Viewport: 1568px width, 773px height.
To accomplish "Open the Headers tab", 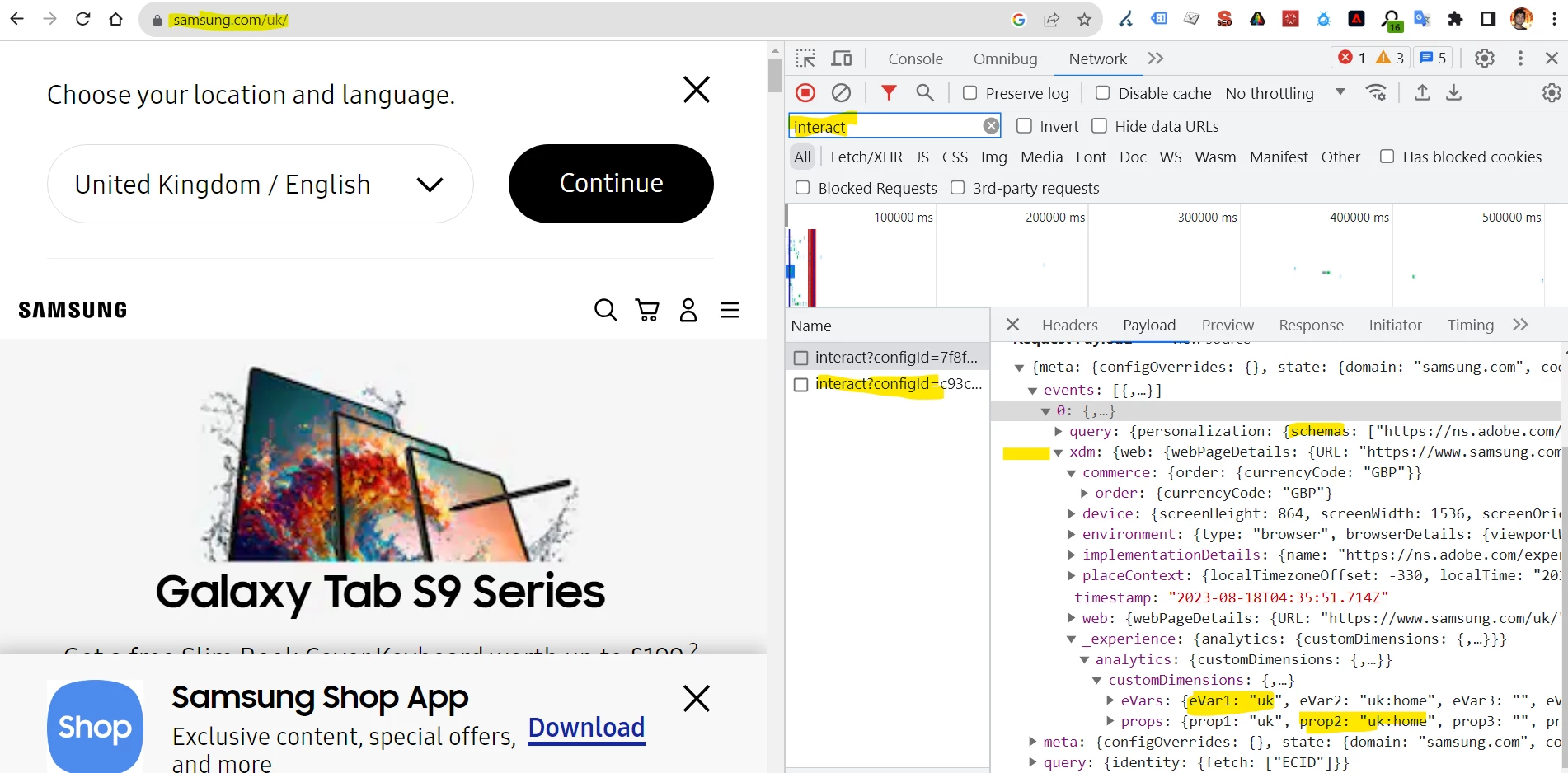I will (1069, 325).
